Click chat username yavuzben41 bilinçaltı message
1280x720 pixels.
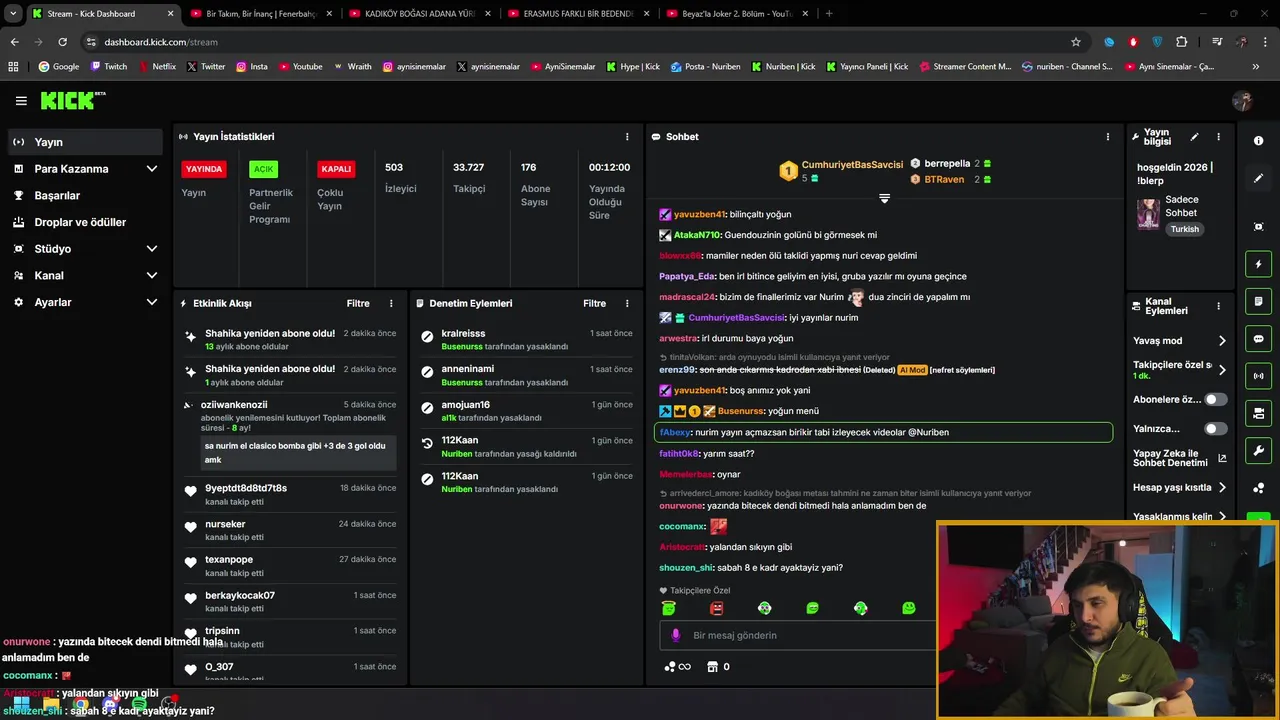699,215
